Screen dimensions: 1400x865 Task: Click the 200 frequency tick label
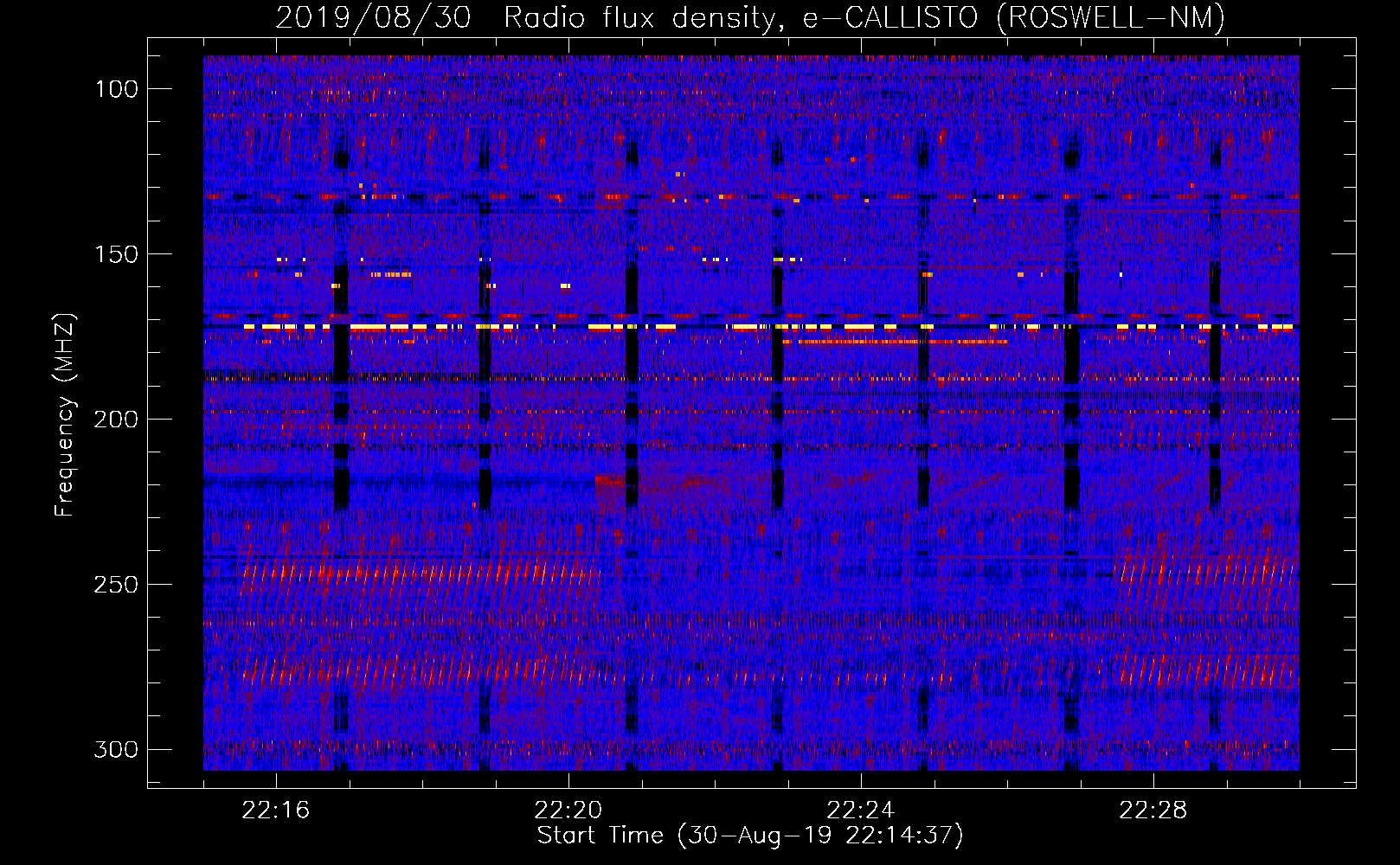tap(116, 420)
